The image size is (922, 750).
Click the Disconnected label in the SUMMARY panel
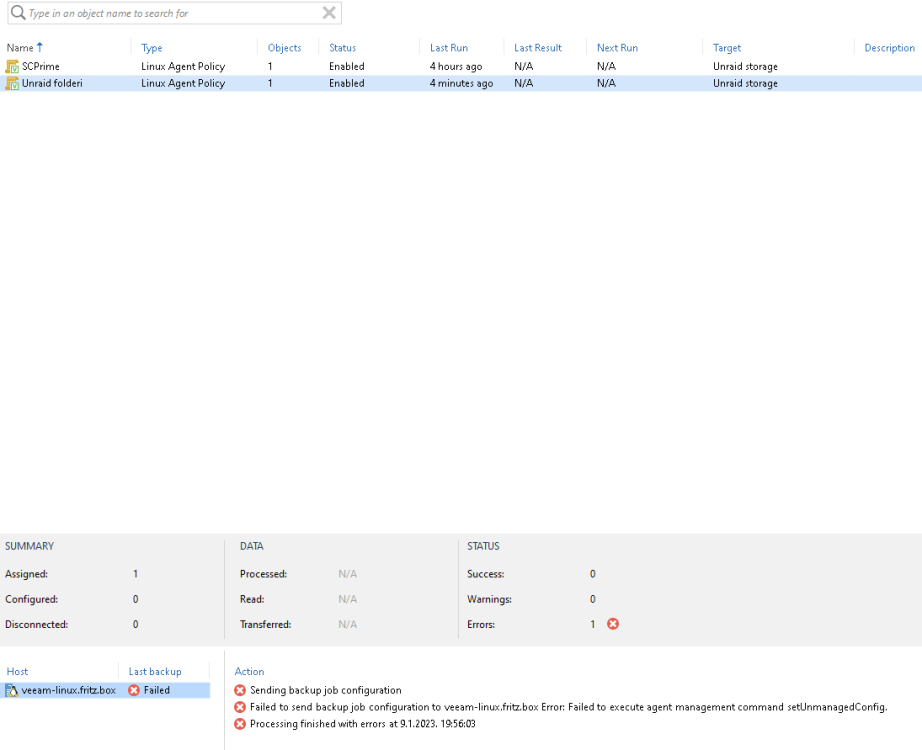[x=36, y=624]
